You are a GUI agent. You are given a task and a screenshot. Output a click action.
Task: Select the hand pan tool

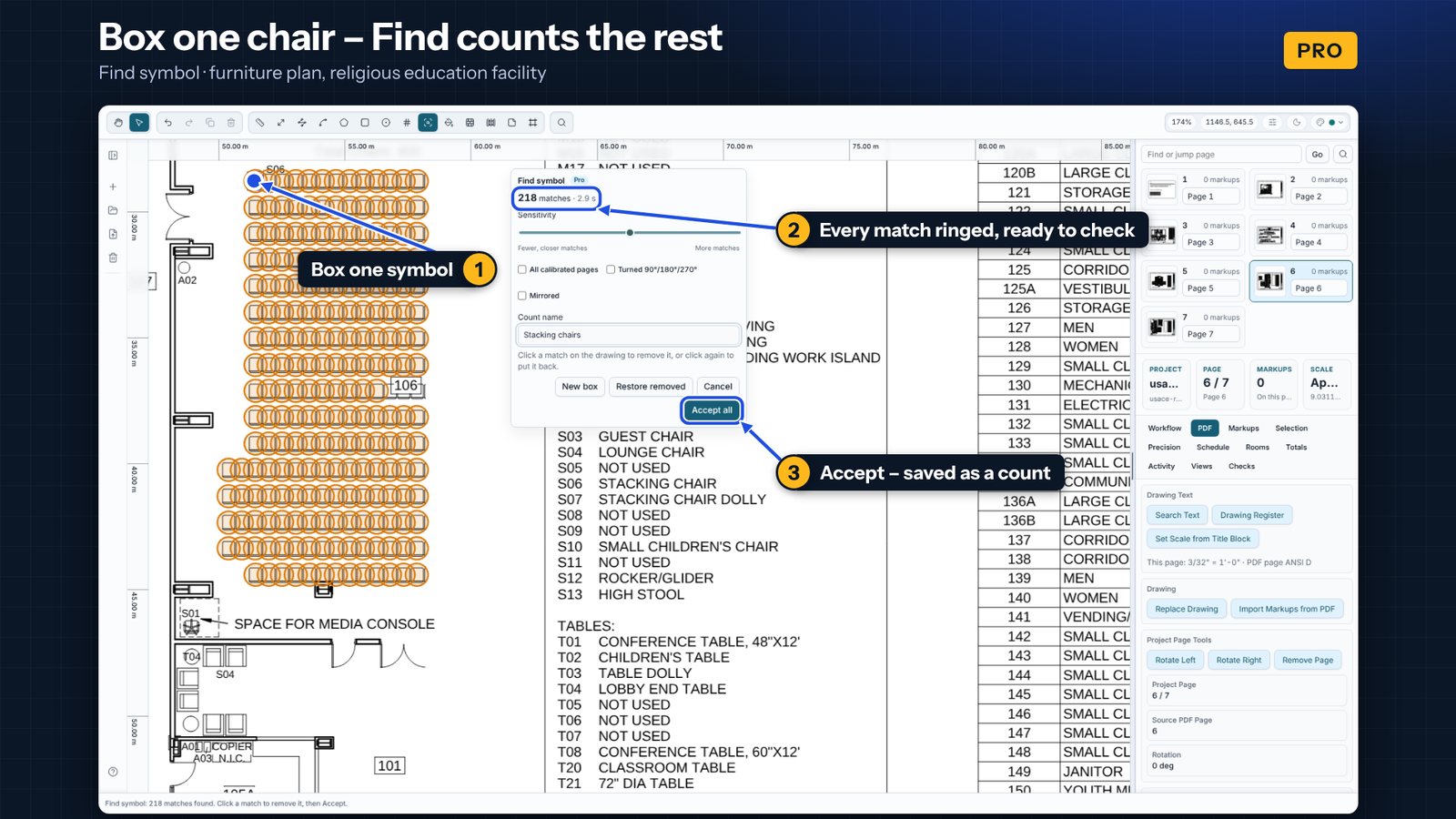(x=118, y=122)
